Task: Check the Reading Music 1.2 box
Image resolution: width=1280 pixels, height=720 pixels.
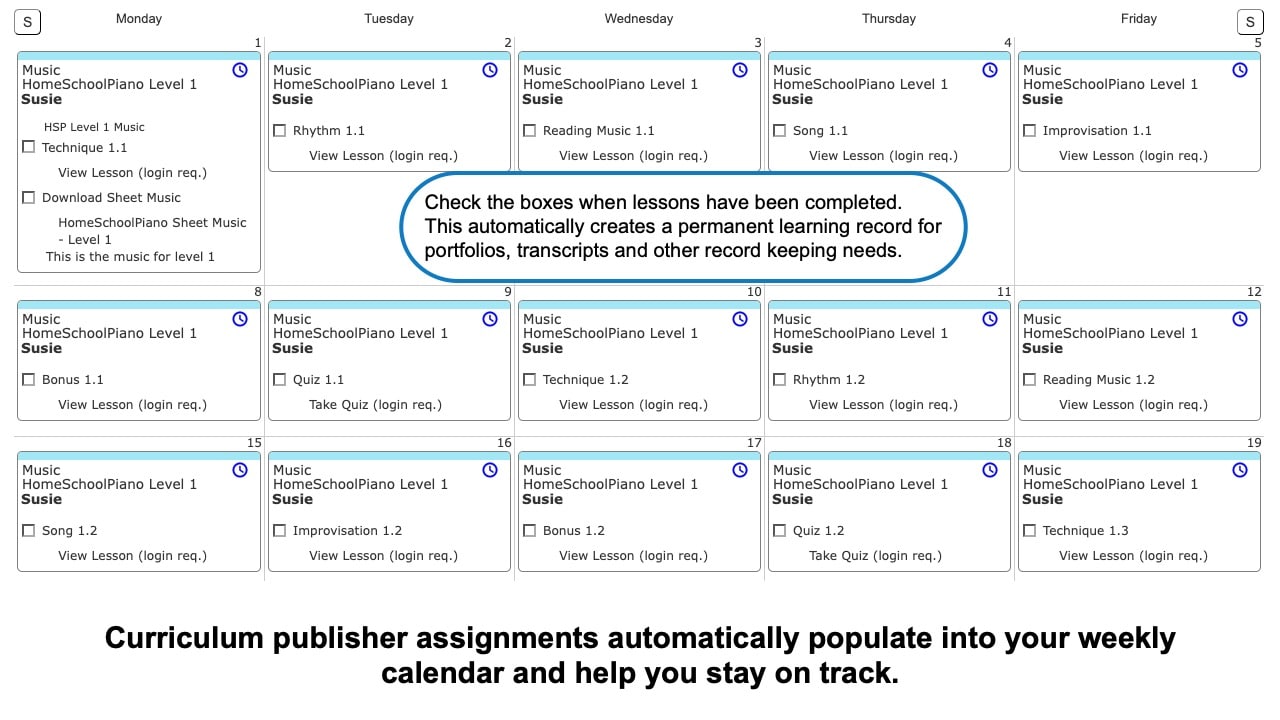Action: 1030,379
